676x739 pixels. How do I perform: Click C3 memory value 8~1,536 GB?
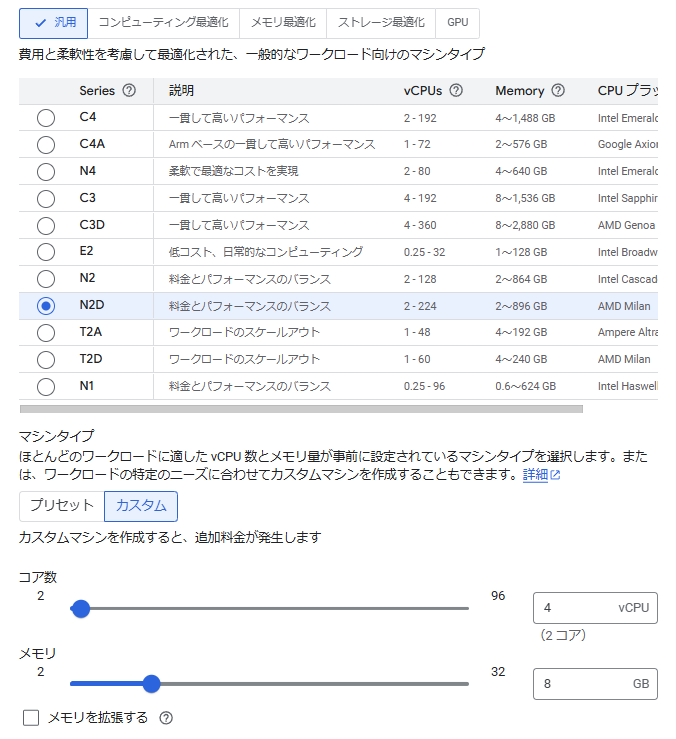525,198
